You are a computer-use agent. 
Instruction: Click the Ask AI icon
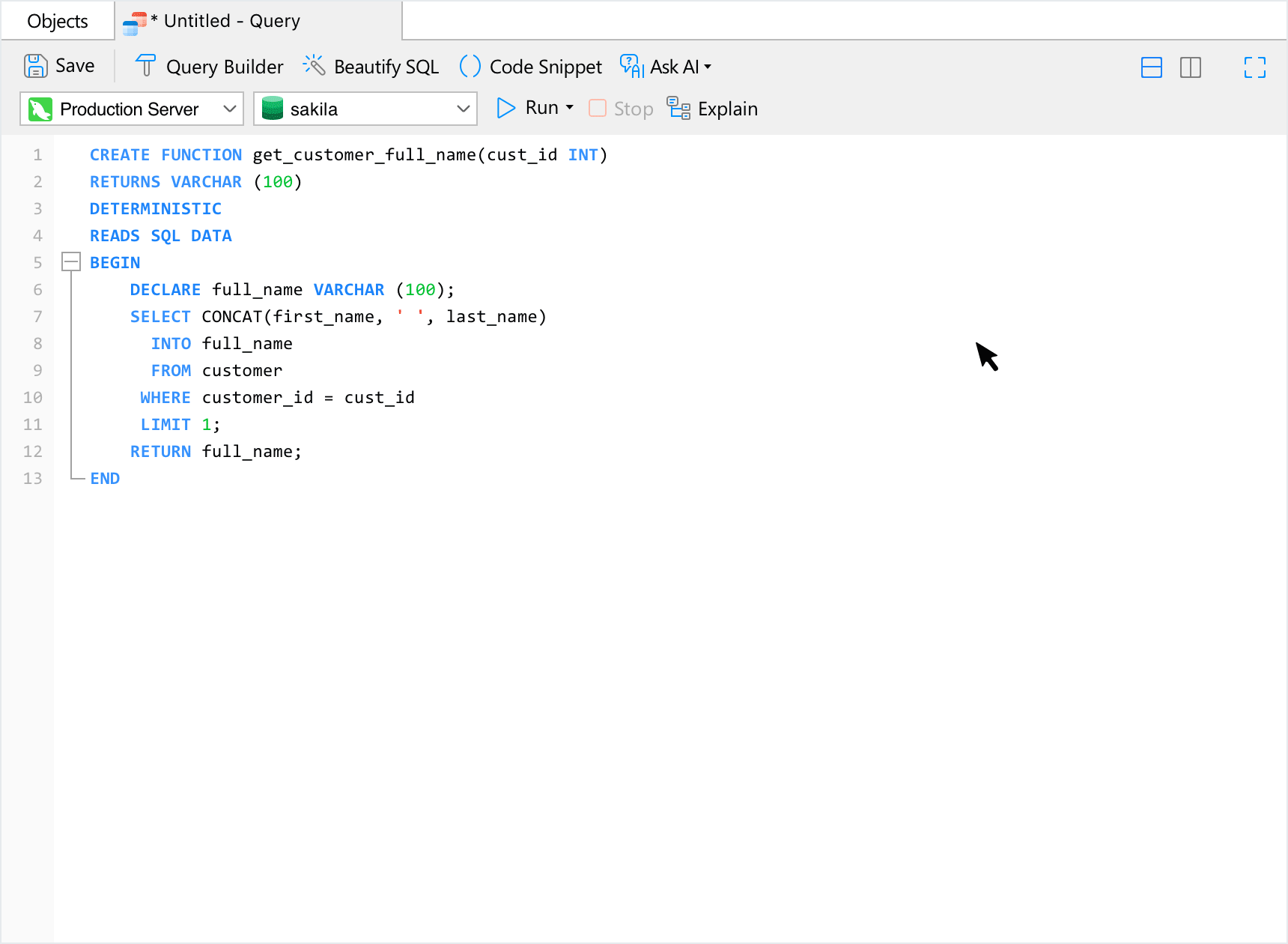[x=632, y=66]
